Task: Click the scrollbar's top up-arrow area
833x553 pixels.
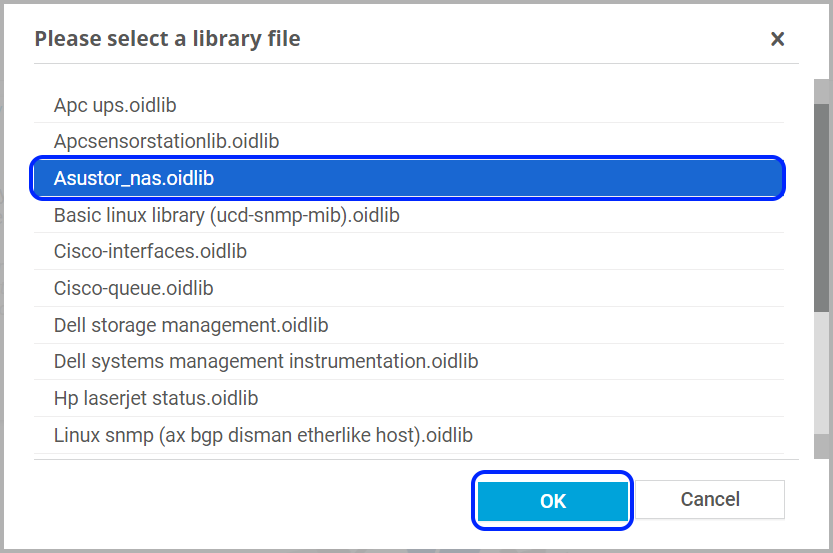Action: tap(821, 91)
